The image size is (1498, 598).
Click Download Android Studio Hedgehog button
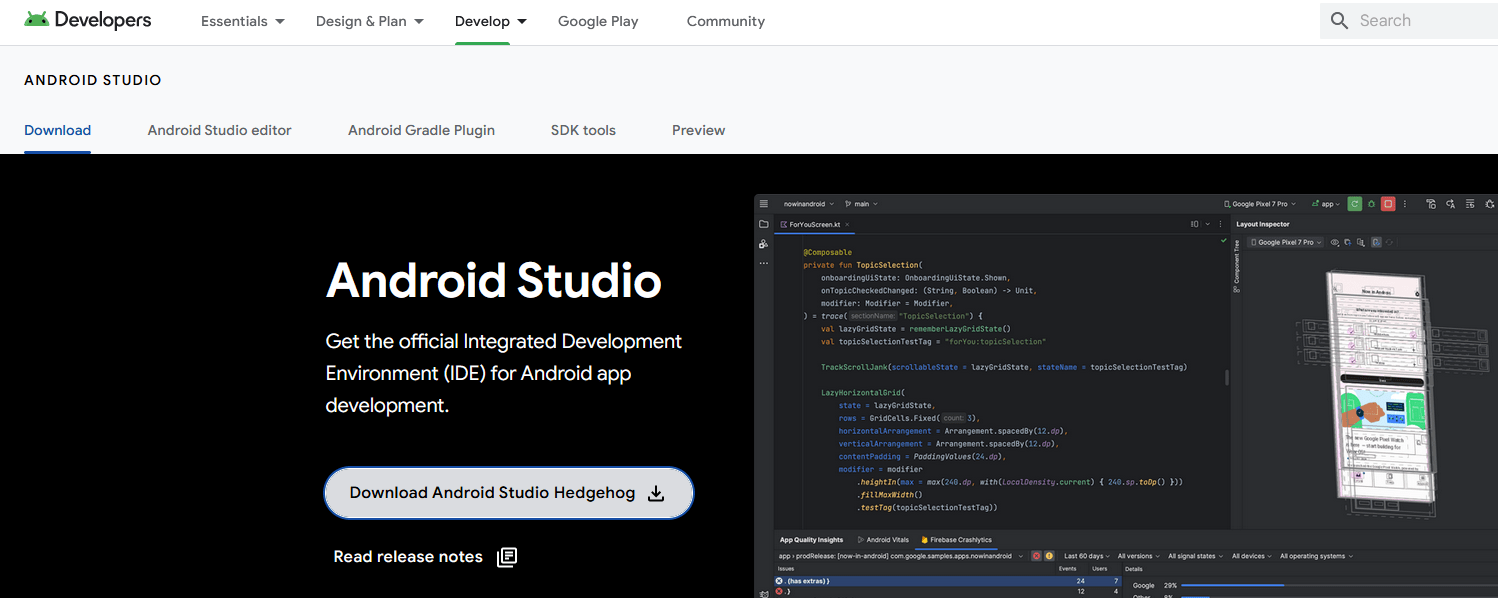[509, 493]
